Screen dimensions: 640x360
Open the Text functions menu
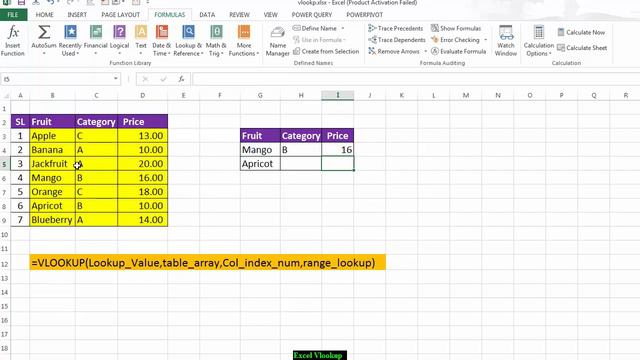pos(141,40)
